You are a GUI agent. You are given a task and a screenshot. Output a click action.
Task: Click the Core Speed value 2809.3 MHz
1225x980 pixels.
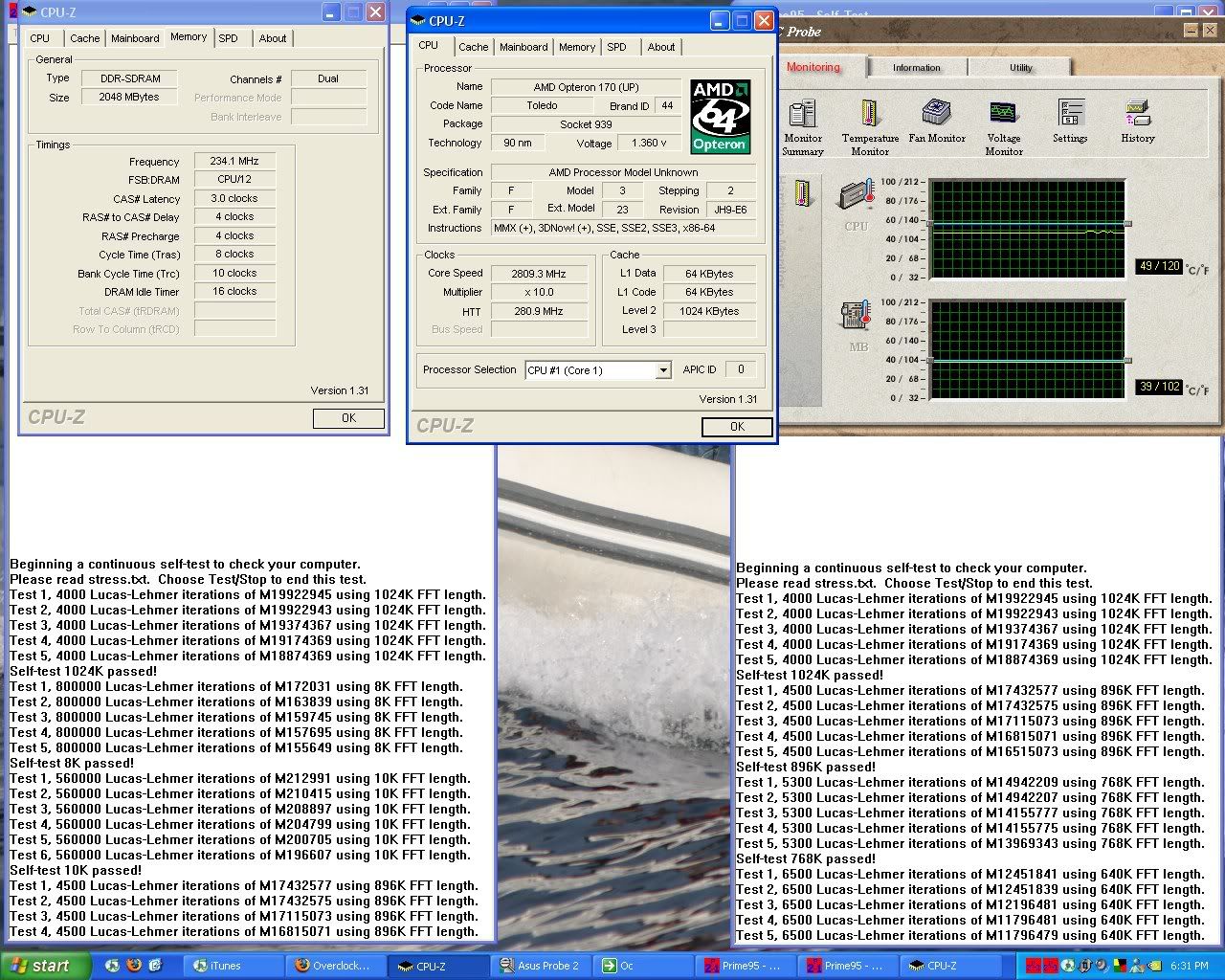[x=538, y=274]
